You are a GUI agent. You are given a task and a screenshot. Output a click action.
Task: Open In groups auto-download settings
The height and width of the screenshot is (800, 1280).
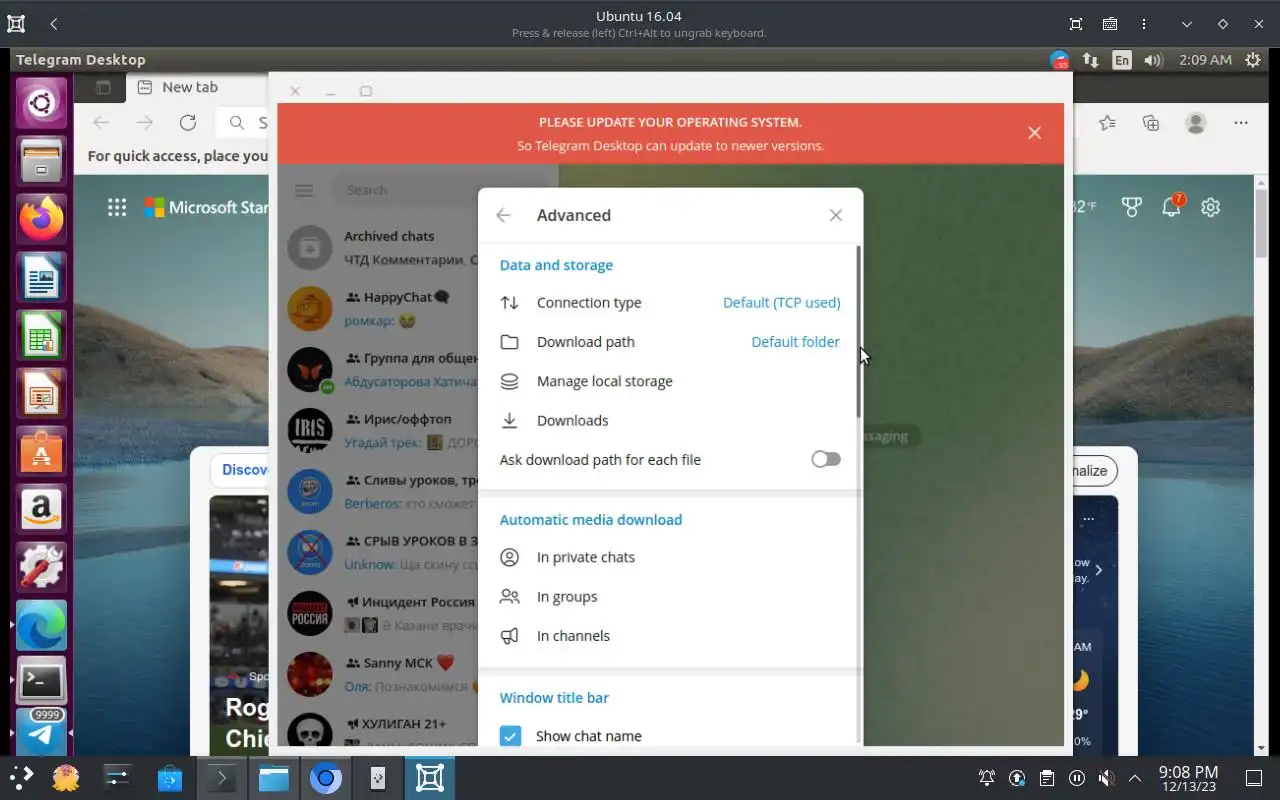point(669,596)
